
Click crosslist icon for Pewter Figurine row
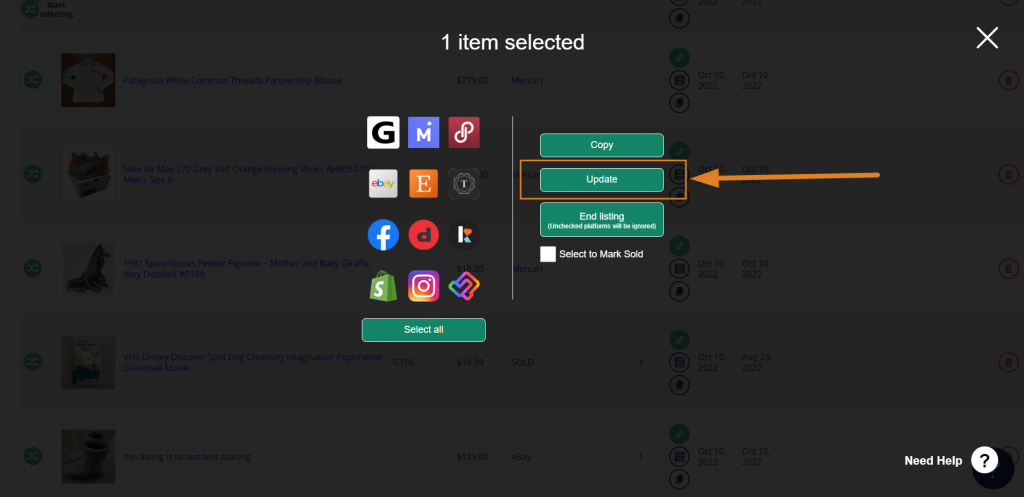click(x=33, y=268)
